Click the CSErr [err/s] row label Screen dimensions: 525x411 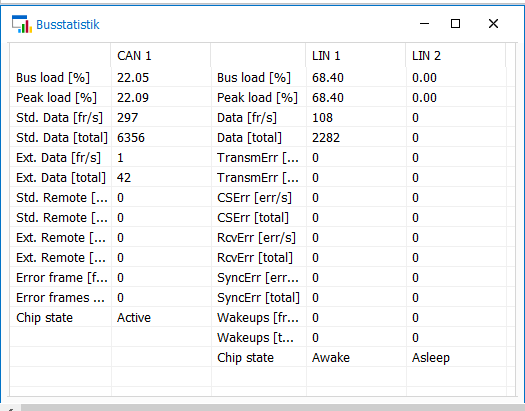(x=254, y=197)
